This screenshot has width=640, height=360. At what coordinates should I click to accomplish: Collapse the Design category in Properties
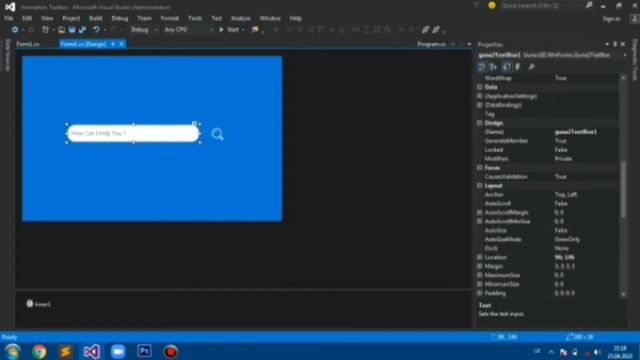point(480,123)
